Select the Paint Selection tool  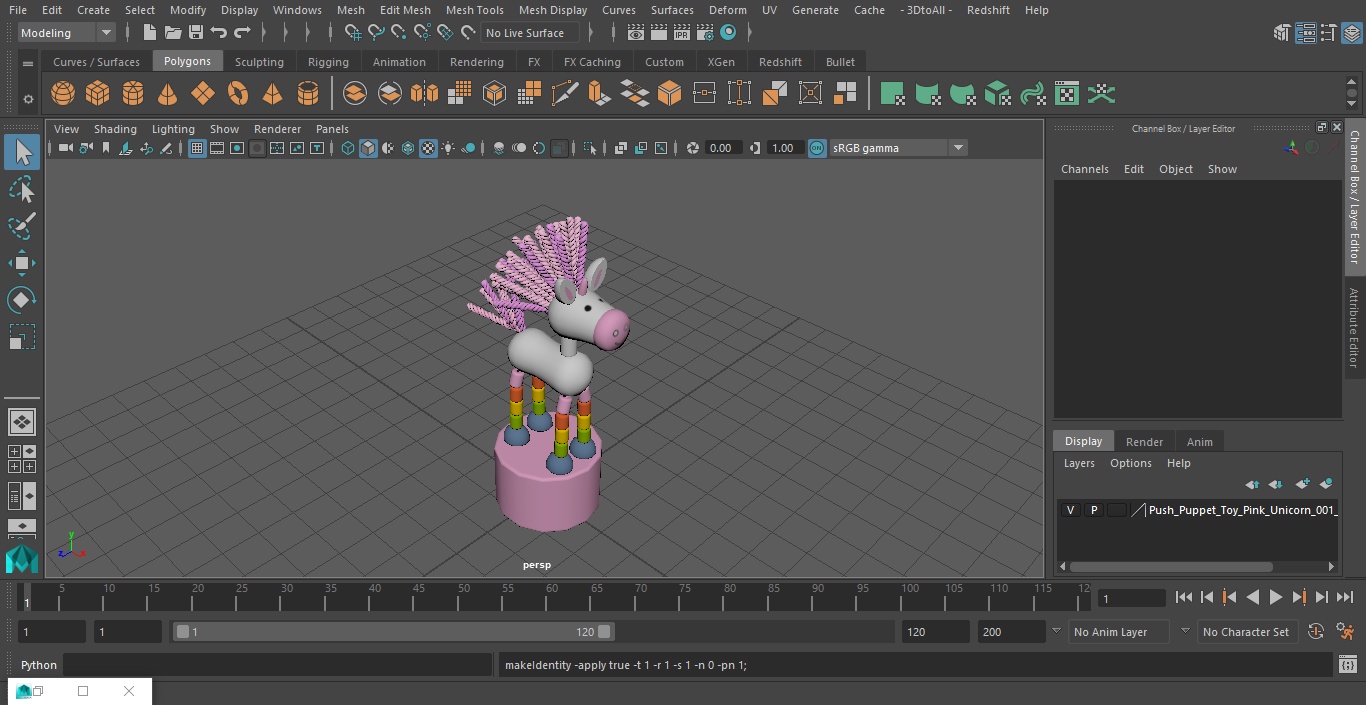(22, 226)
